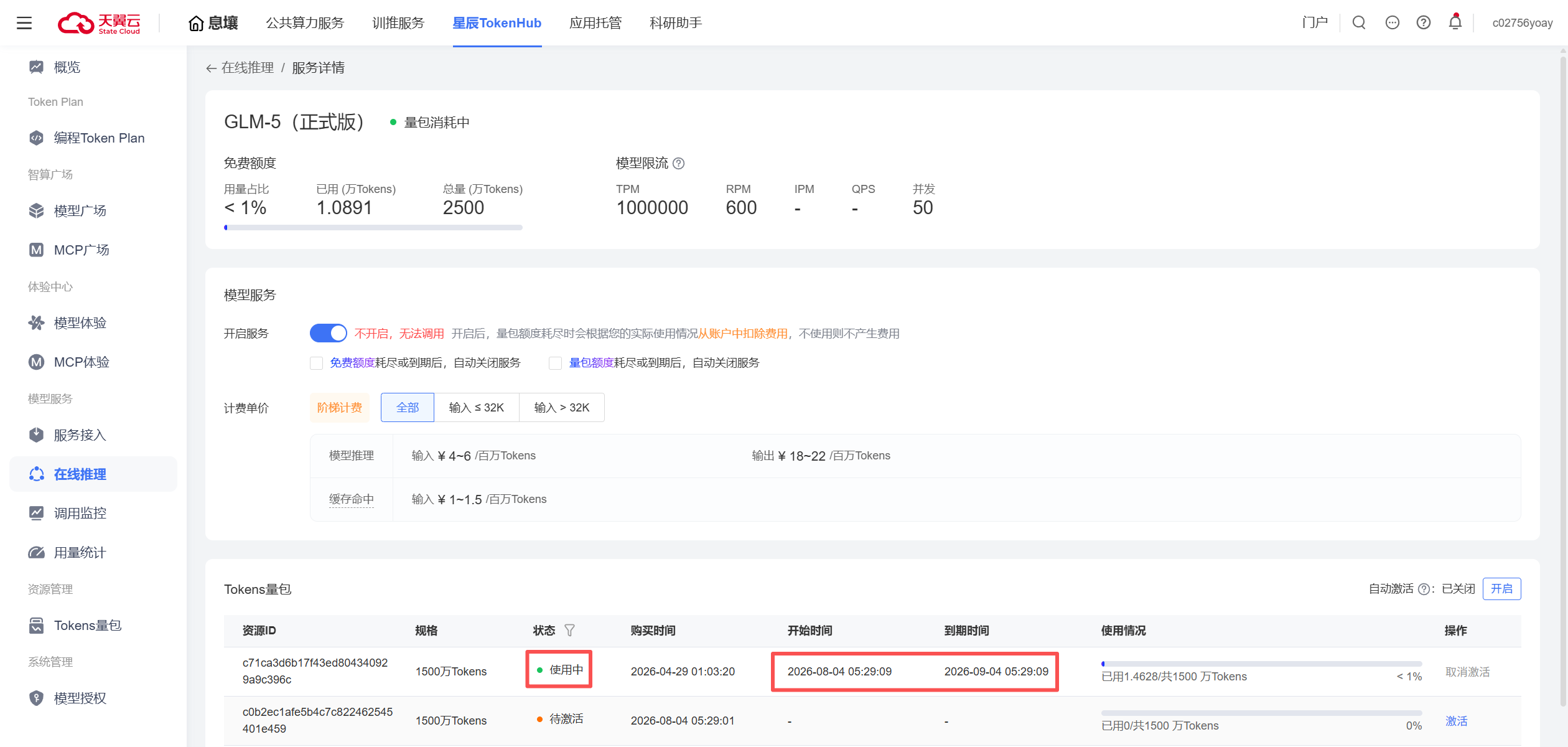Select the 星辰TokenHub top tab
This screenshot has width=1568, height=747.
click(x=497, y=23)
